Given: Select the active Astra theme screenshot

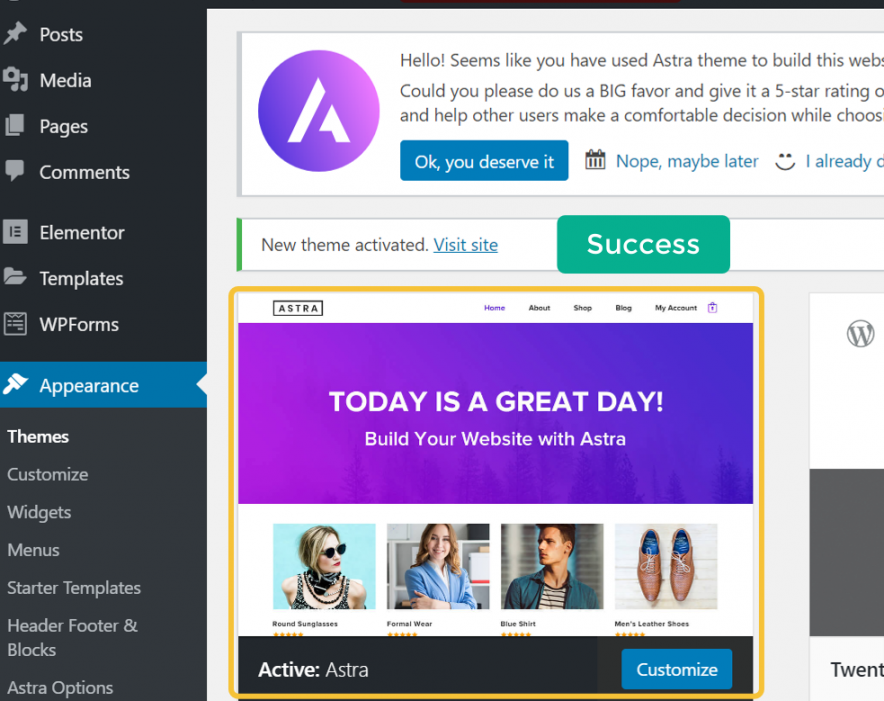Looking at the screenshot, I should 496,465.
